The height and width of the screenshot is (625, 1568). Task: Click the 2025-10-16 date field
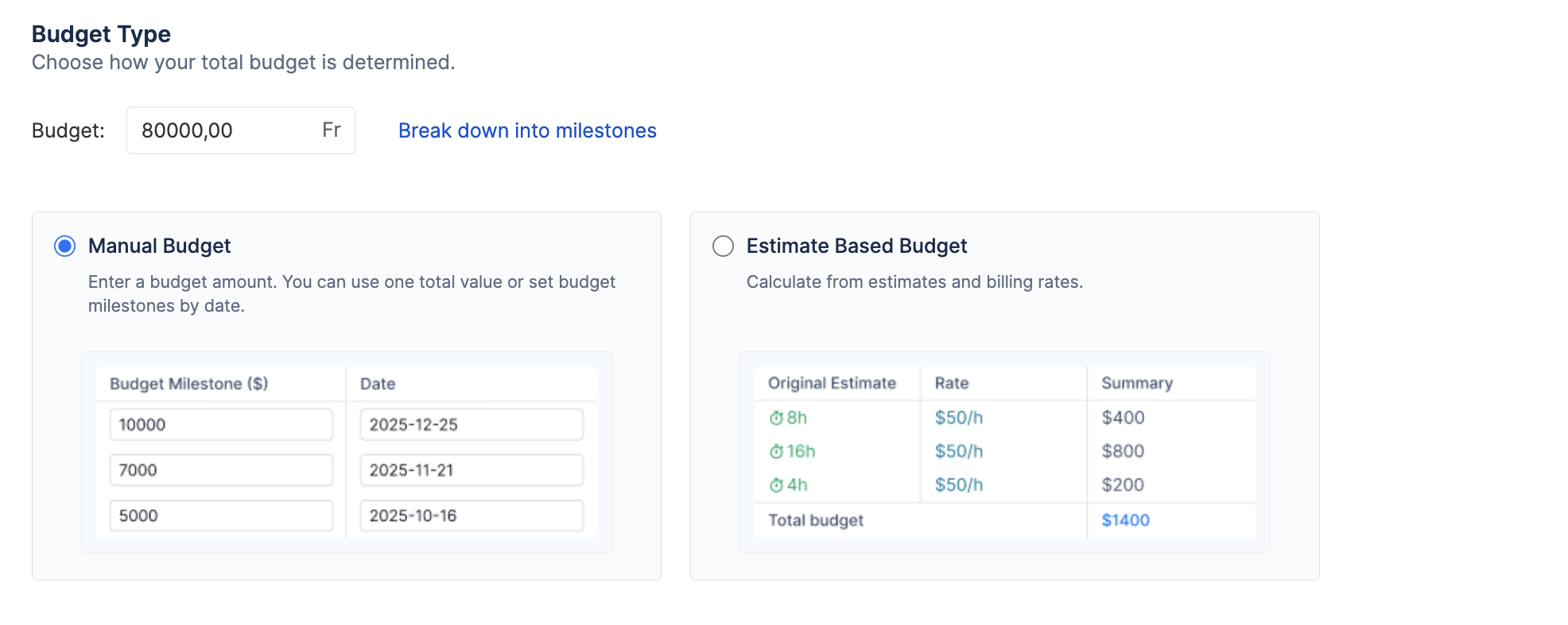(471, 515)
